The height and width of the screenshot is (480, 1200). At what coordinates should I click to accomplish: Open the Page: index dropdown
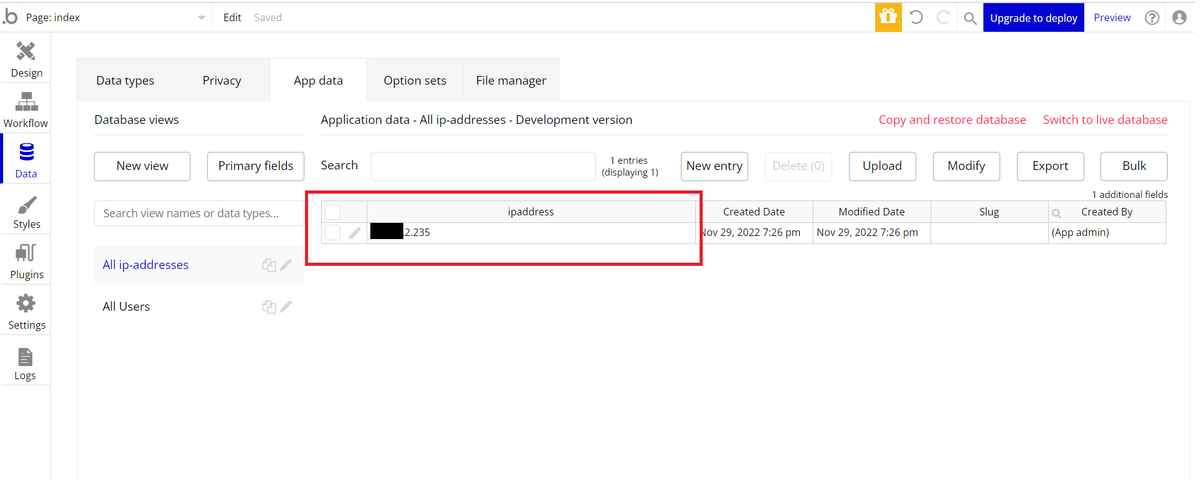click(116, 17)
